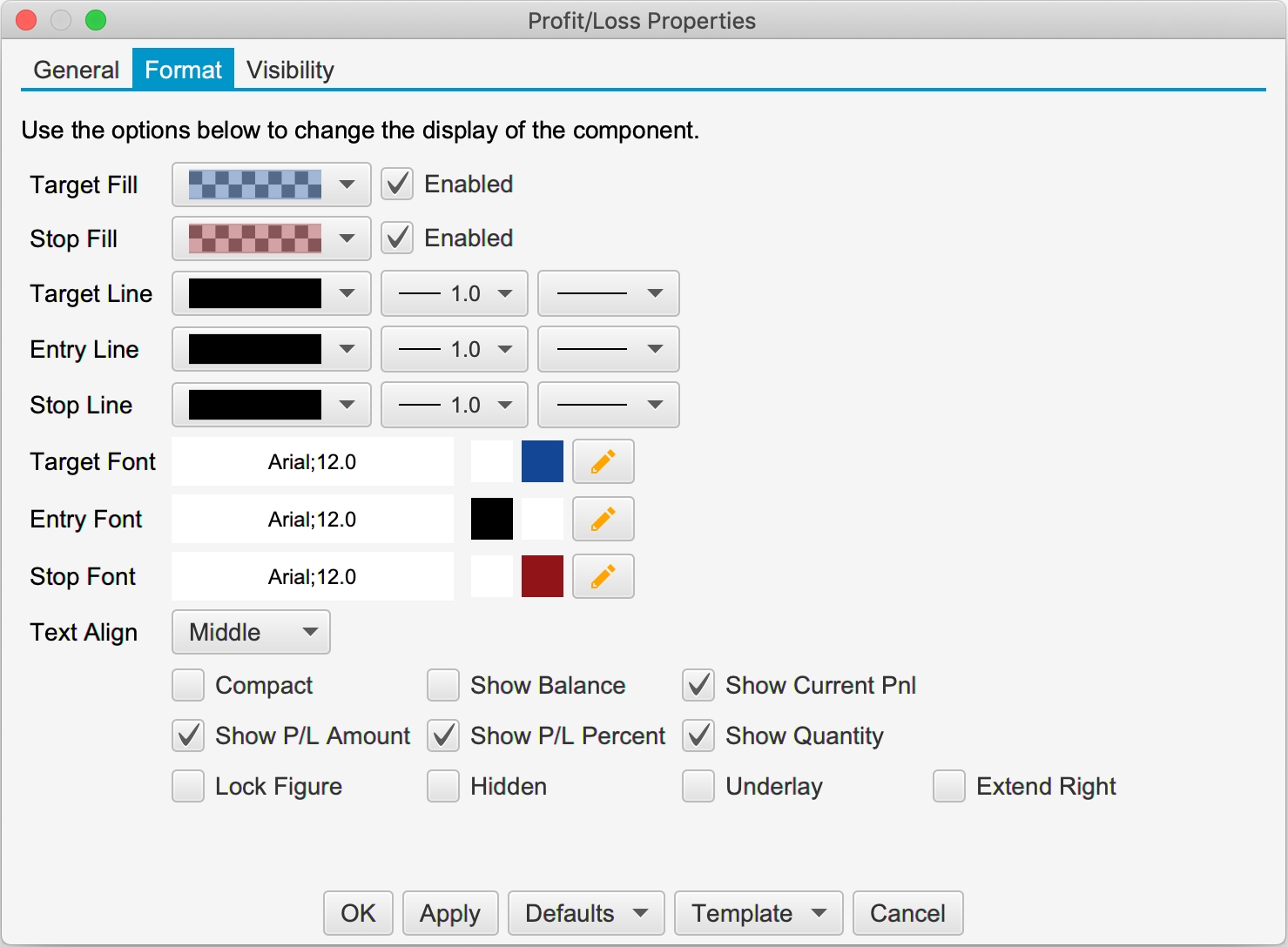The width and height of the screenshot is (1288, 947).
Task: Check the Extend Right option
Action: pyautogui.click(x=949, y=786)
